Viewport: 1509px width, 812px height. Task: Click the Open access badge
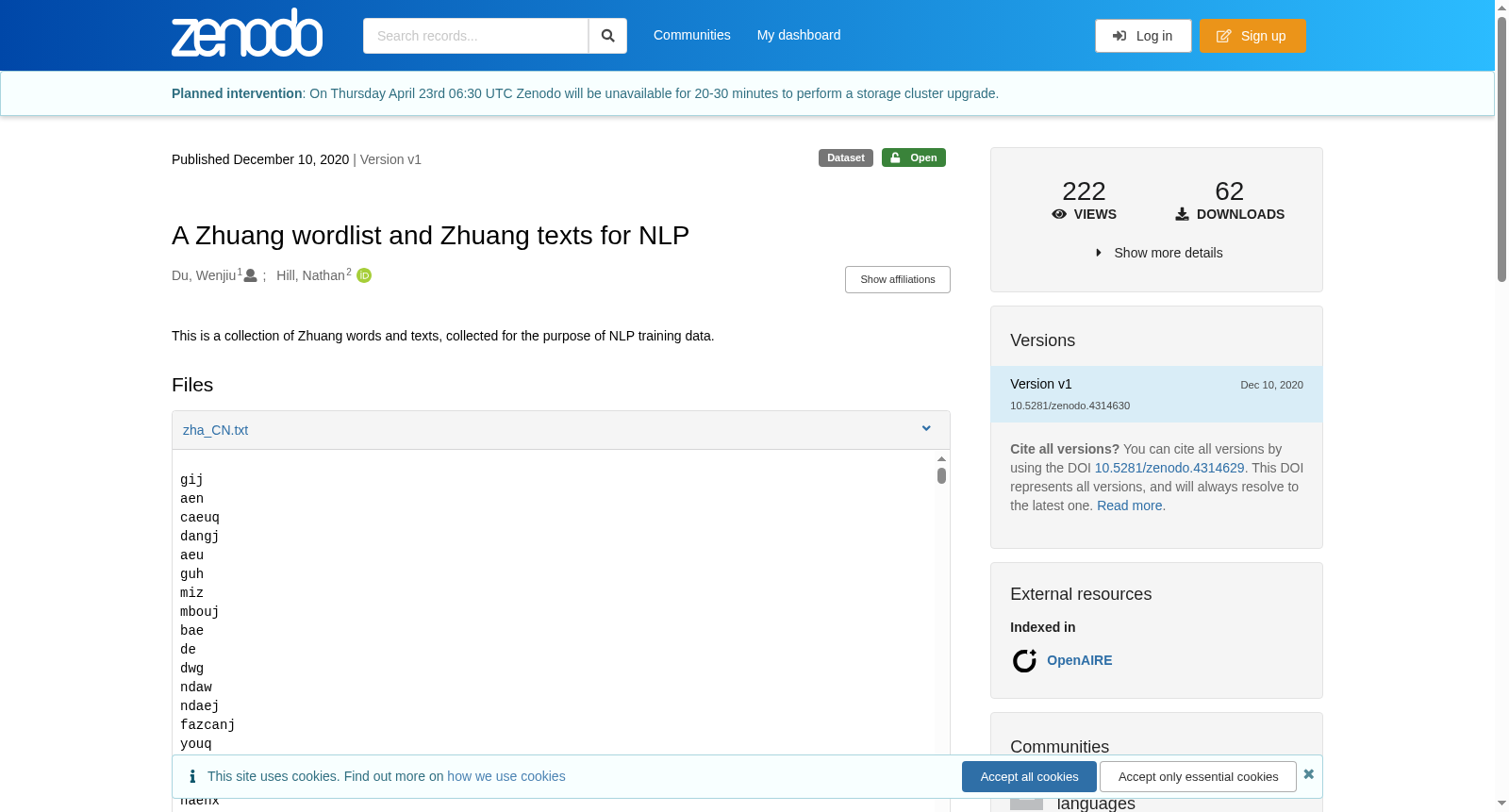914,157
